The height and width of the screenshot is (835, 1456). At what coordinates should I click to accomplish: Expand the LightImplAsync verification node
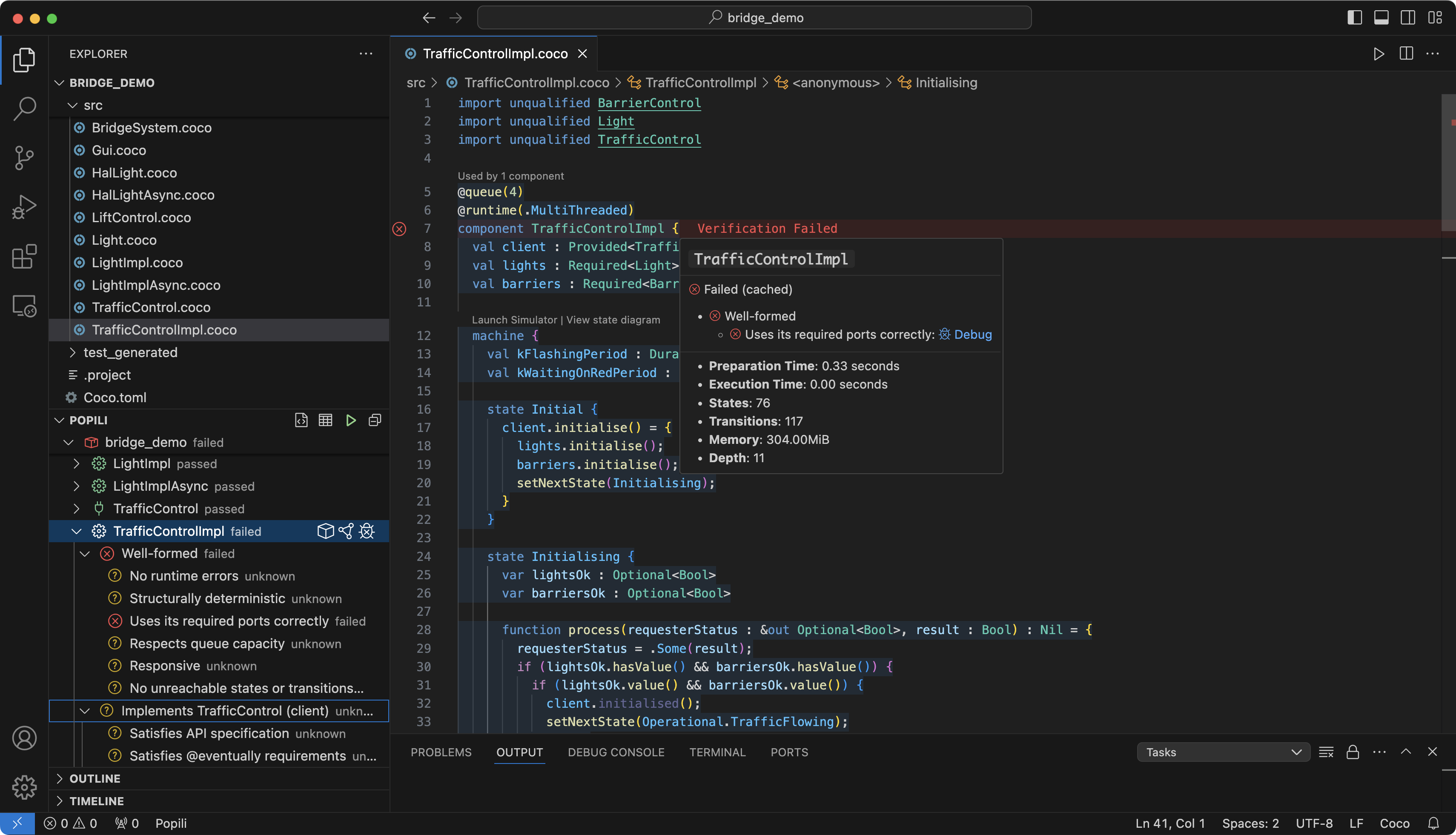76,486
